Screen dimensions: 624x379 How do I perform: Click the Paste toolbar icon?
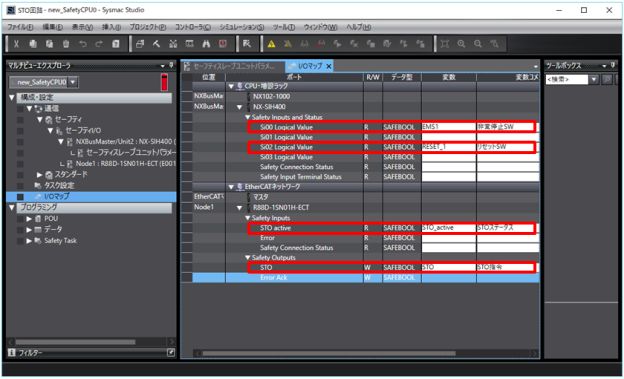click(x=49, y=44)
